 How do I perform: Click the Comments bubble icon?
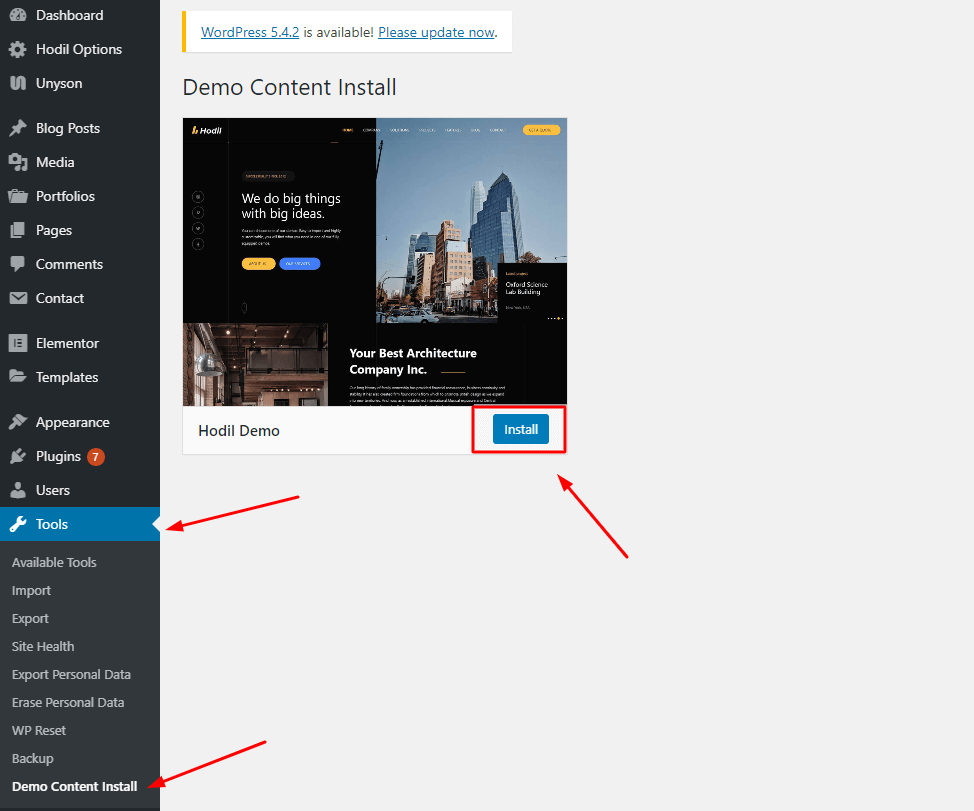(18, 264)
